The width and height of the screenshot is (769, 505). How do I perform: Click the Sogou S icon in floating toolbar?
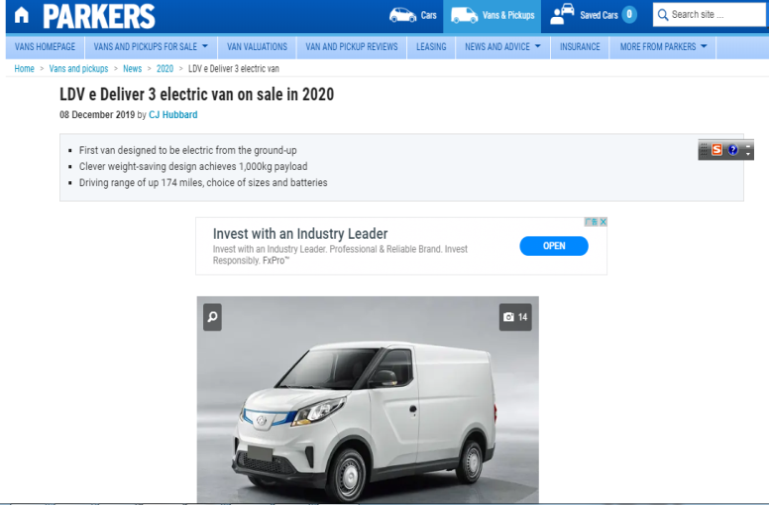click(x=717, y=150)
